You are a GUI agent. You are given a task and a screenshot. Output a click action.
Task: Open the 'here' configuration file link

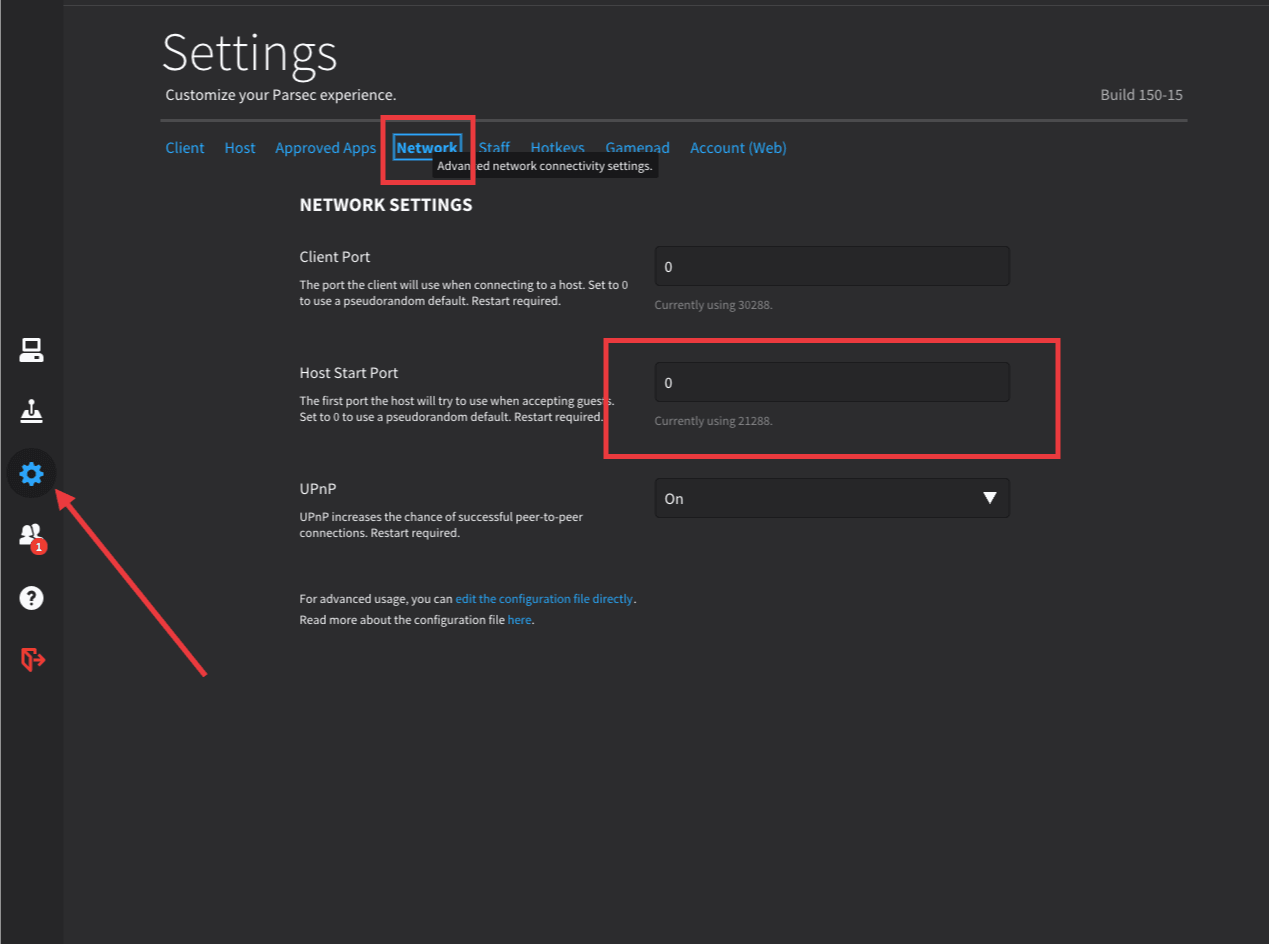tap(519, 620)
